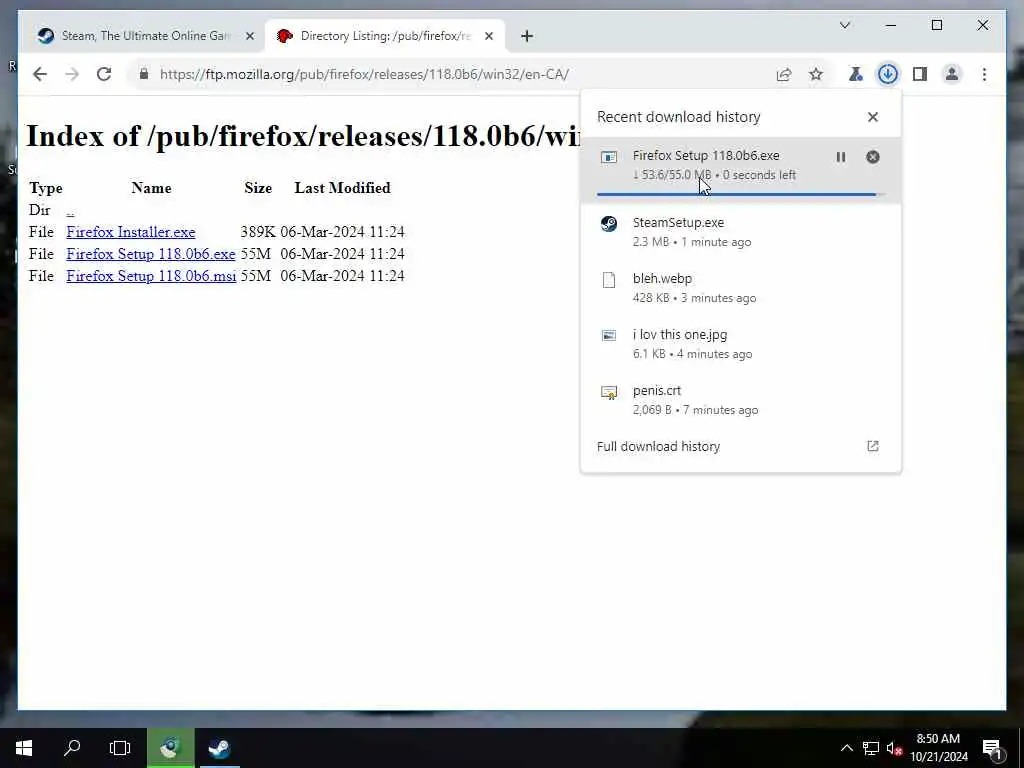Click the Downloads toolbar icon in Chrome
Screen dimensions: 1024x768
click(888, 74)
